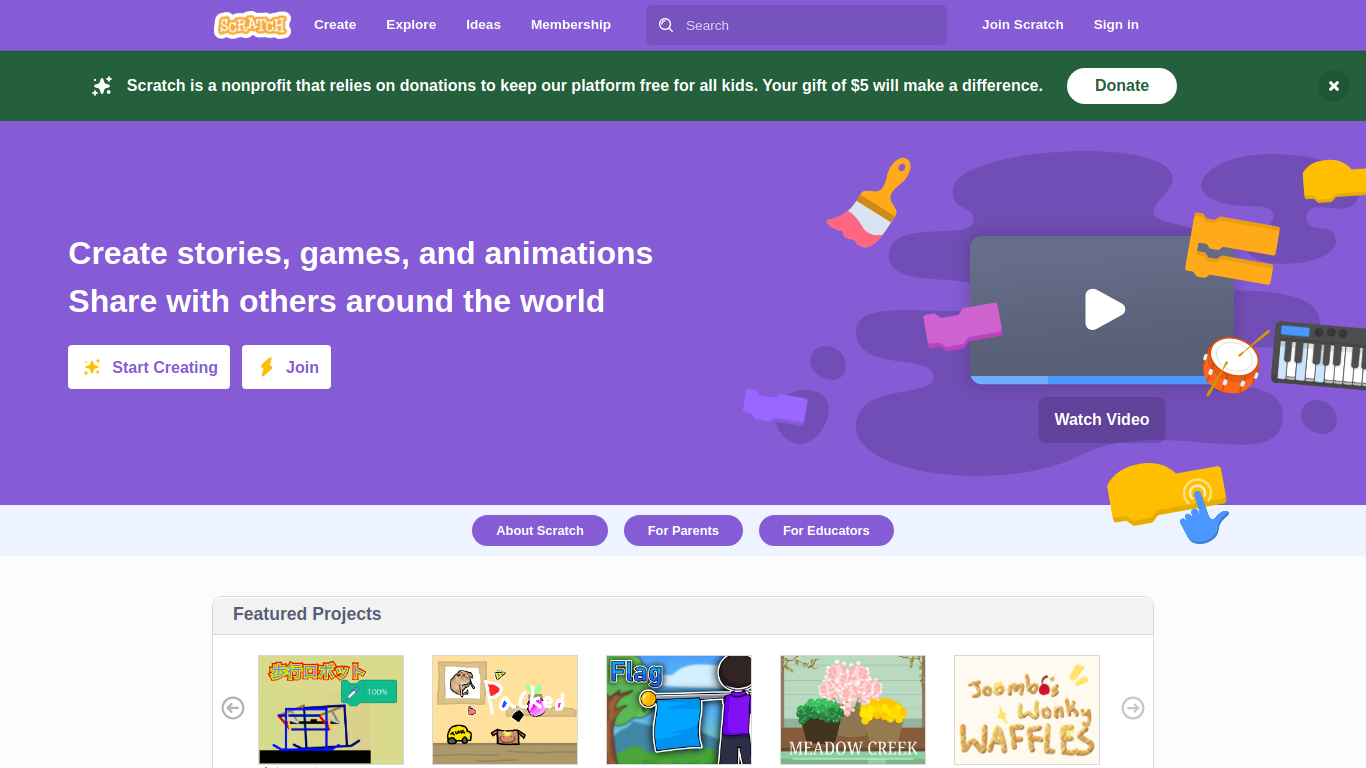
Task: Click the Donate button
Action: coord(1122,86)
